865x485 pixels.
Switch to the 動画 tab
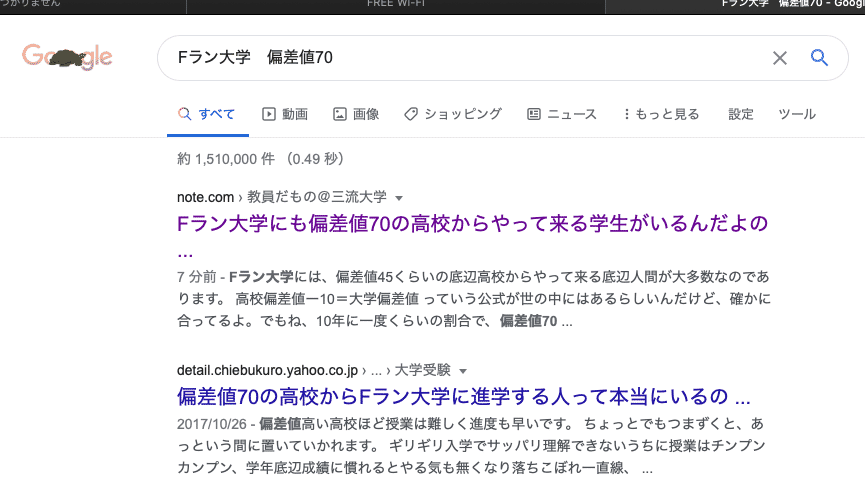click(285, 114)
